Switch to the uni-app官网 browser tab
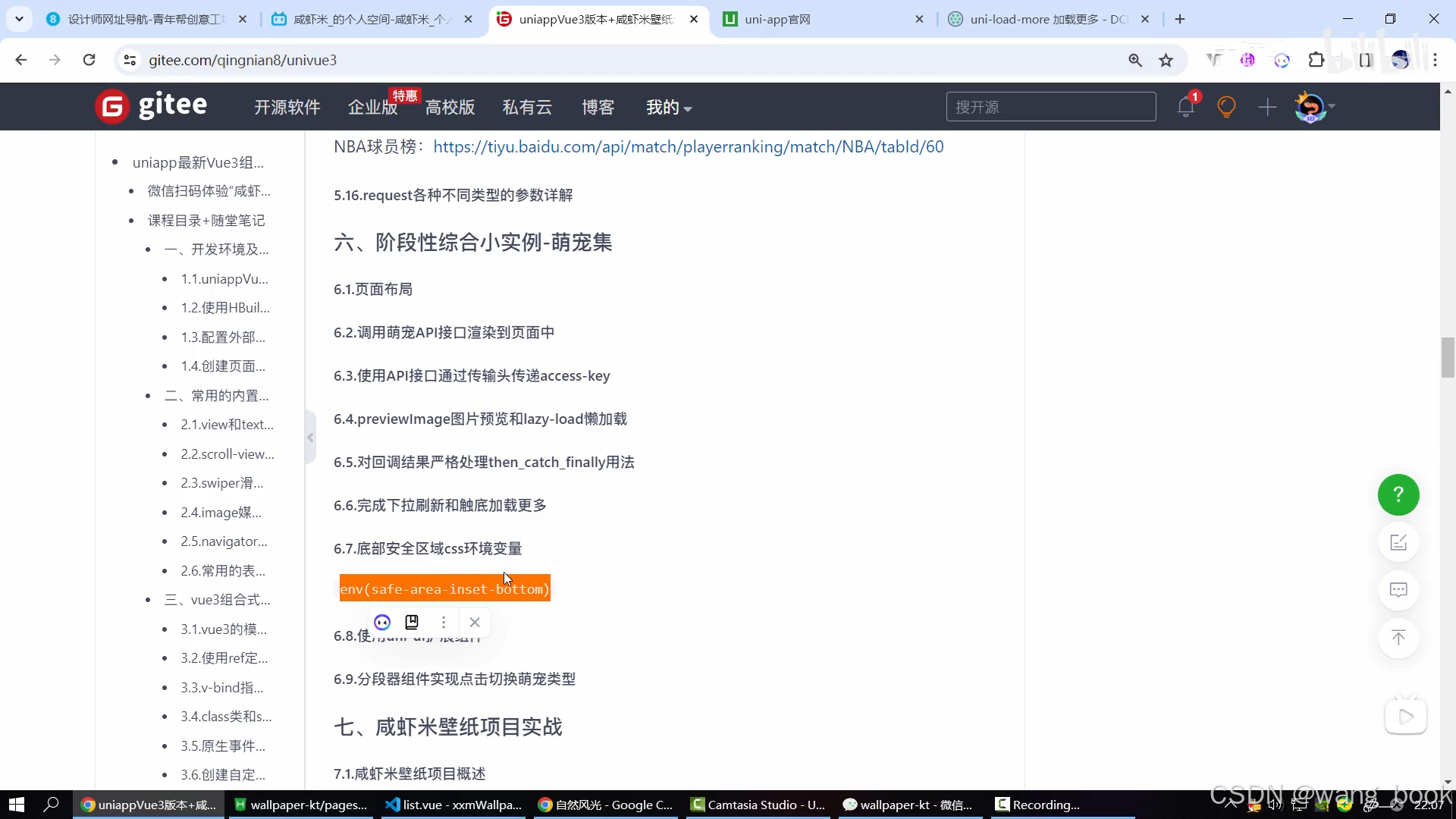The image size is (1456, 819). [x=777, y=19]
